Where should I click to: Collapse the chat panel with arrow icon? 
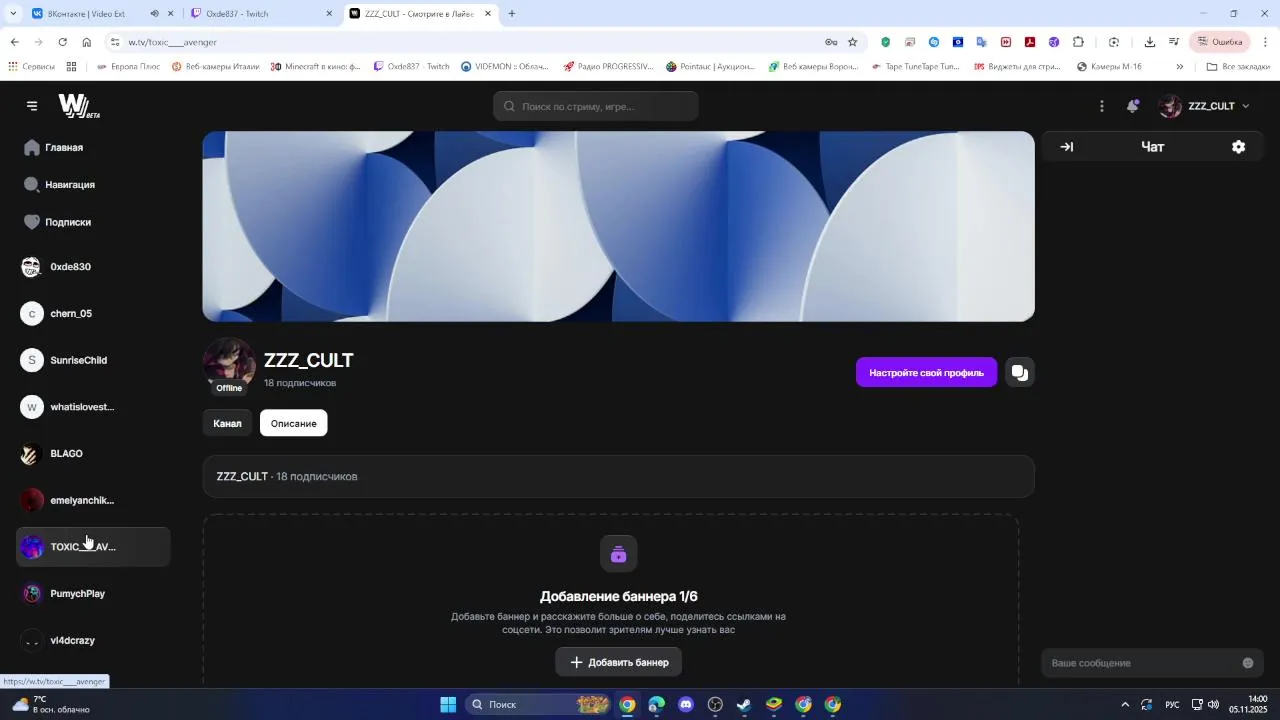(x=1067, y=147)
